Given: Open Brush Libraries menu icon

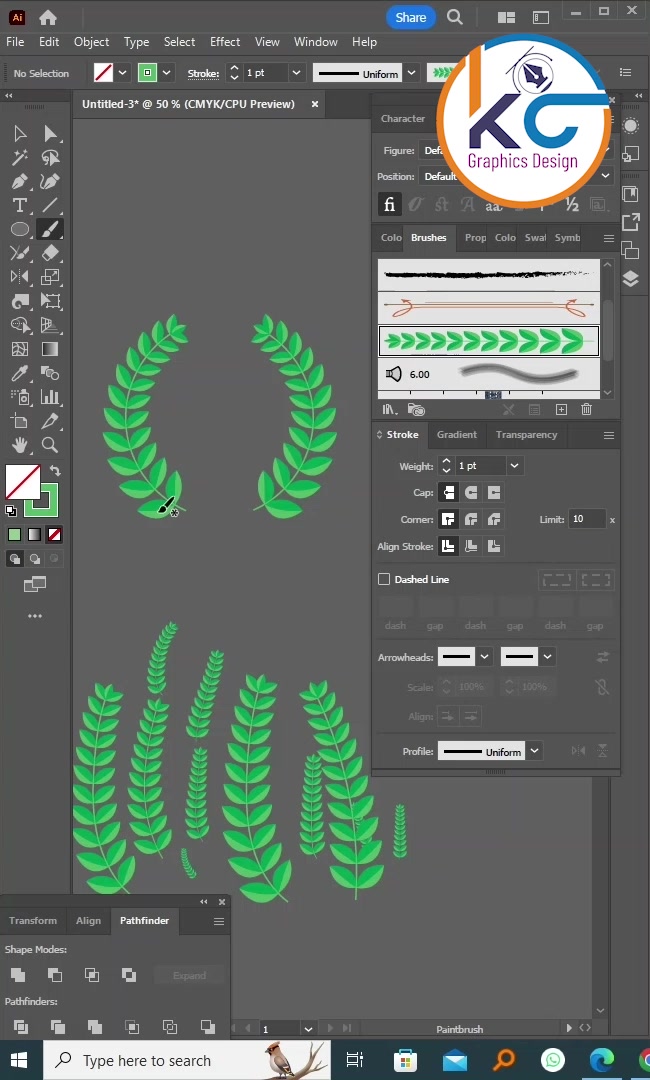Looking at the screenshot, I should 390,409.
